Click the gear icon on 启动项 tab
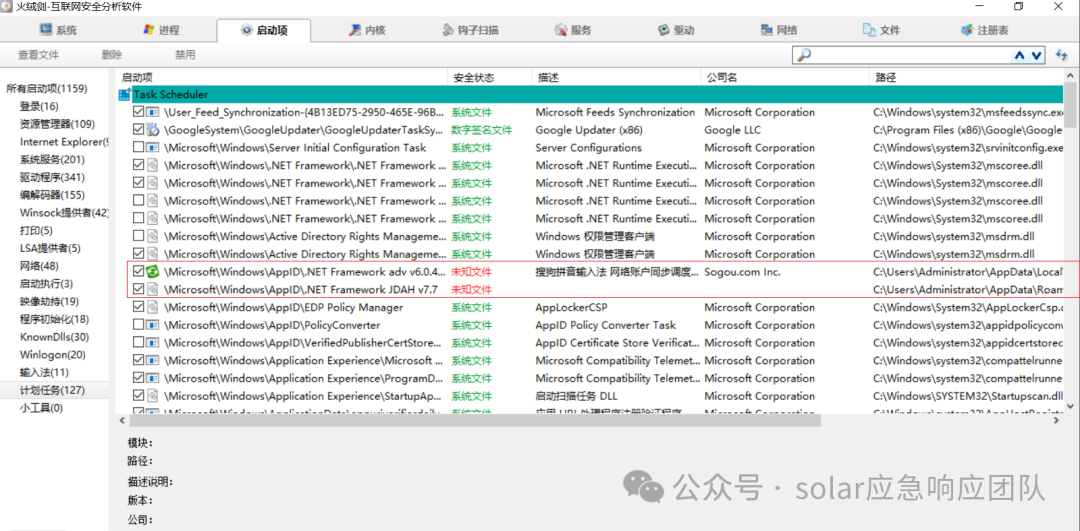This screenshot has height=531, width=1080. pyautogui.click(x=246, y=30)
